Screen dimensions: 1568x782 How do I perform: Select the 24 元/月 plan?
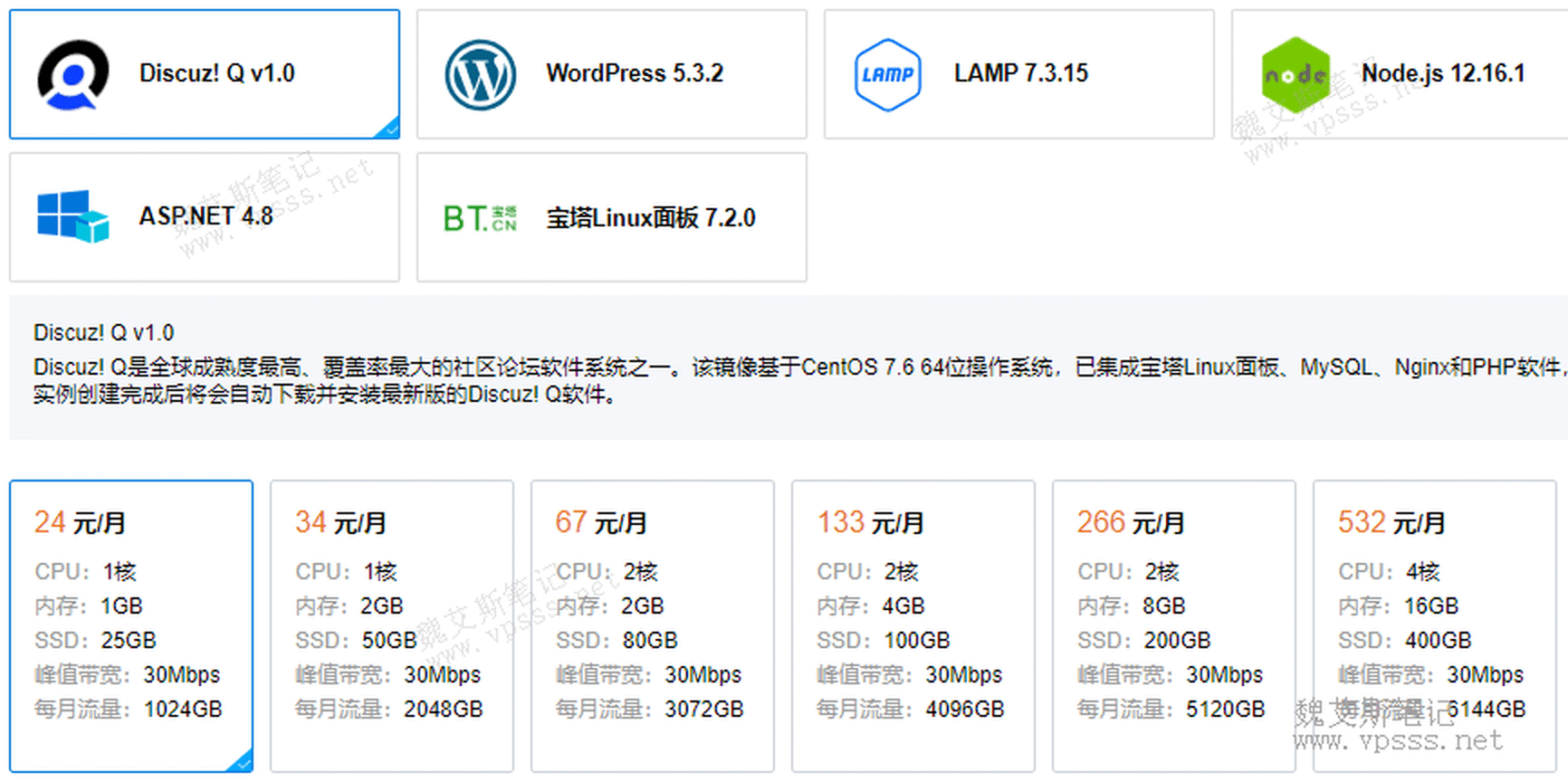tap(131, 626)
